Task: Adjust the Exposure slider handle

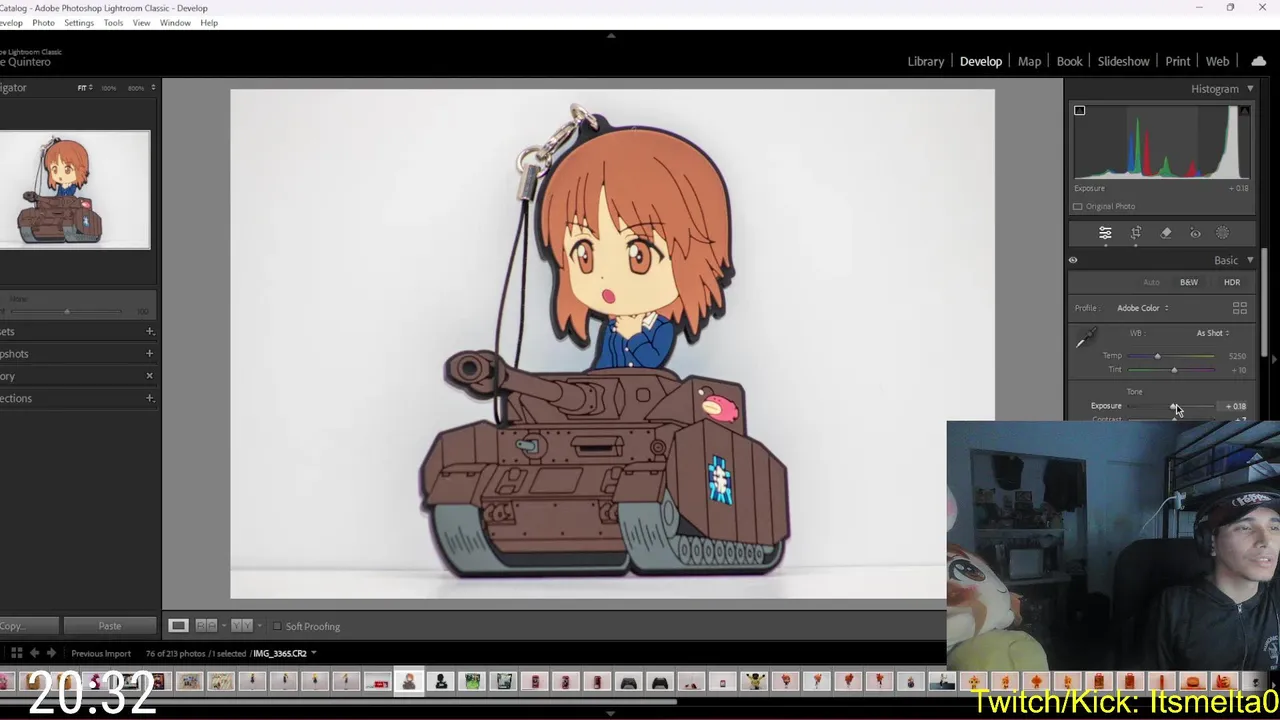Action: coord(1174,406)
